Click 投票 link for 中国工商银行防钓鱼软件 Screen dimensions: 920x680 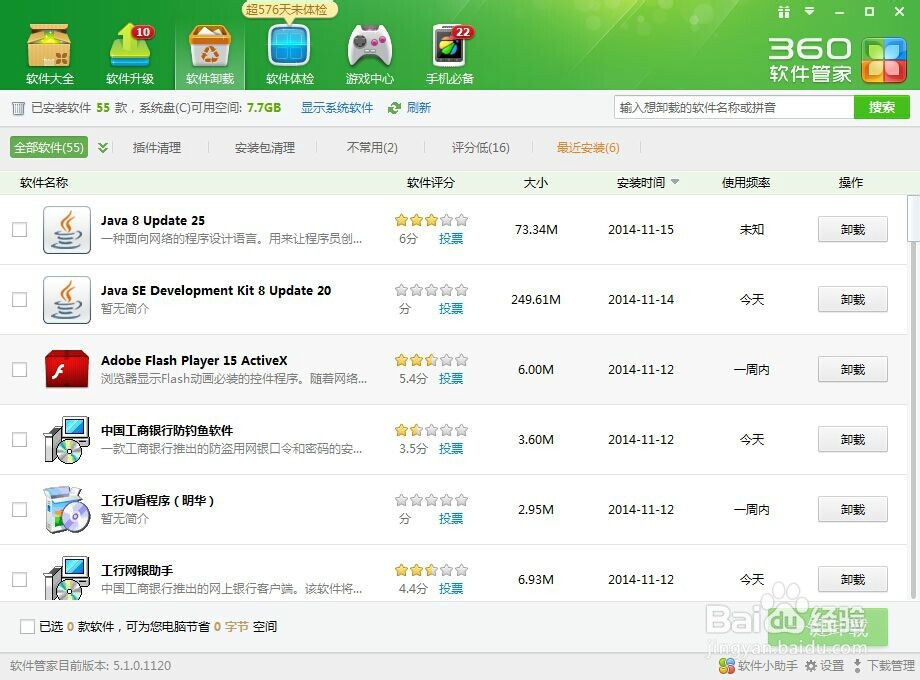tap(451, 449)
